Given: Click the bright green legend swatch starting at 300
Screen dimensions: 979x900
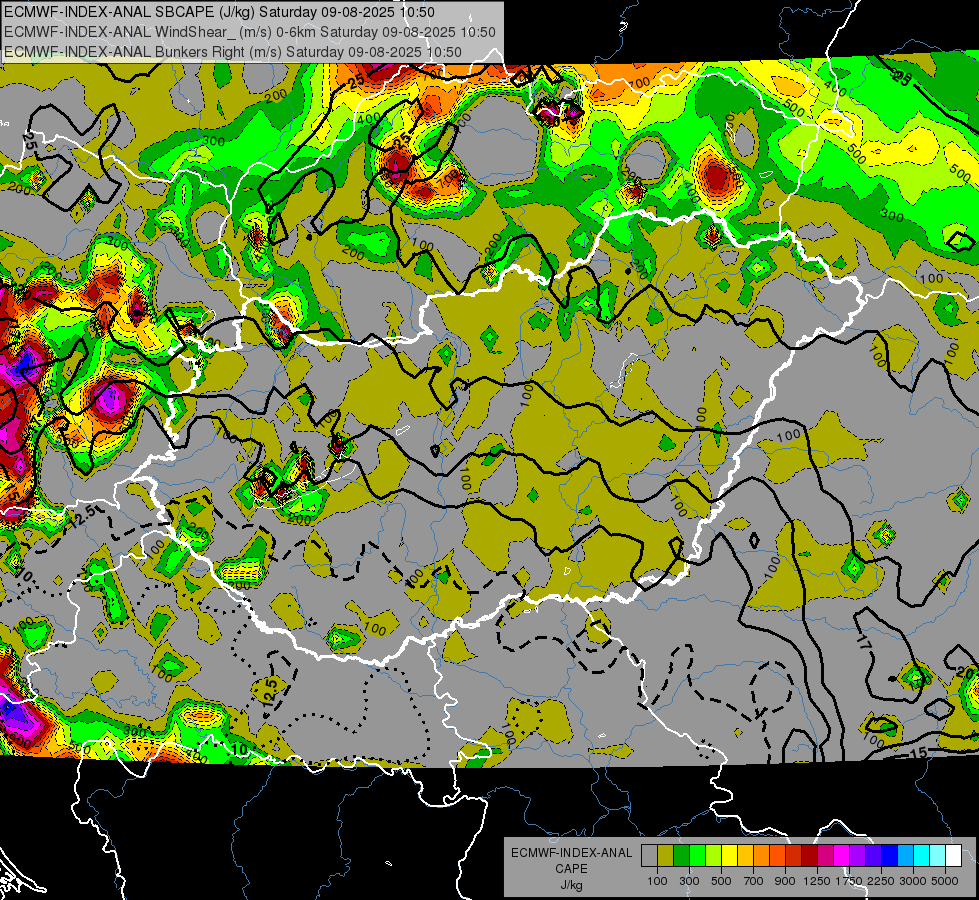Looking at the screenshot, I should click(697, 855).
